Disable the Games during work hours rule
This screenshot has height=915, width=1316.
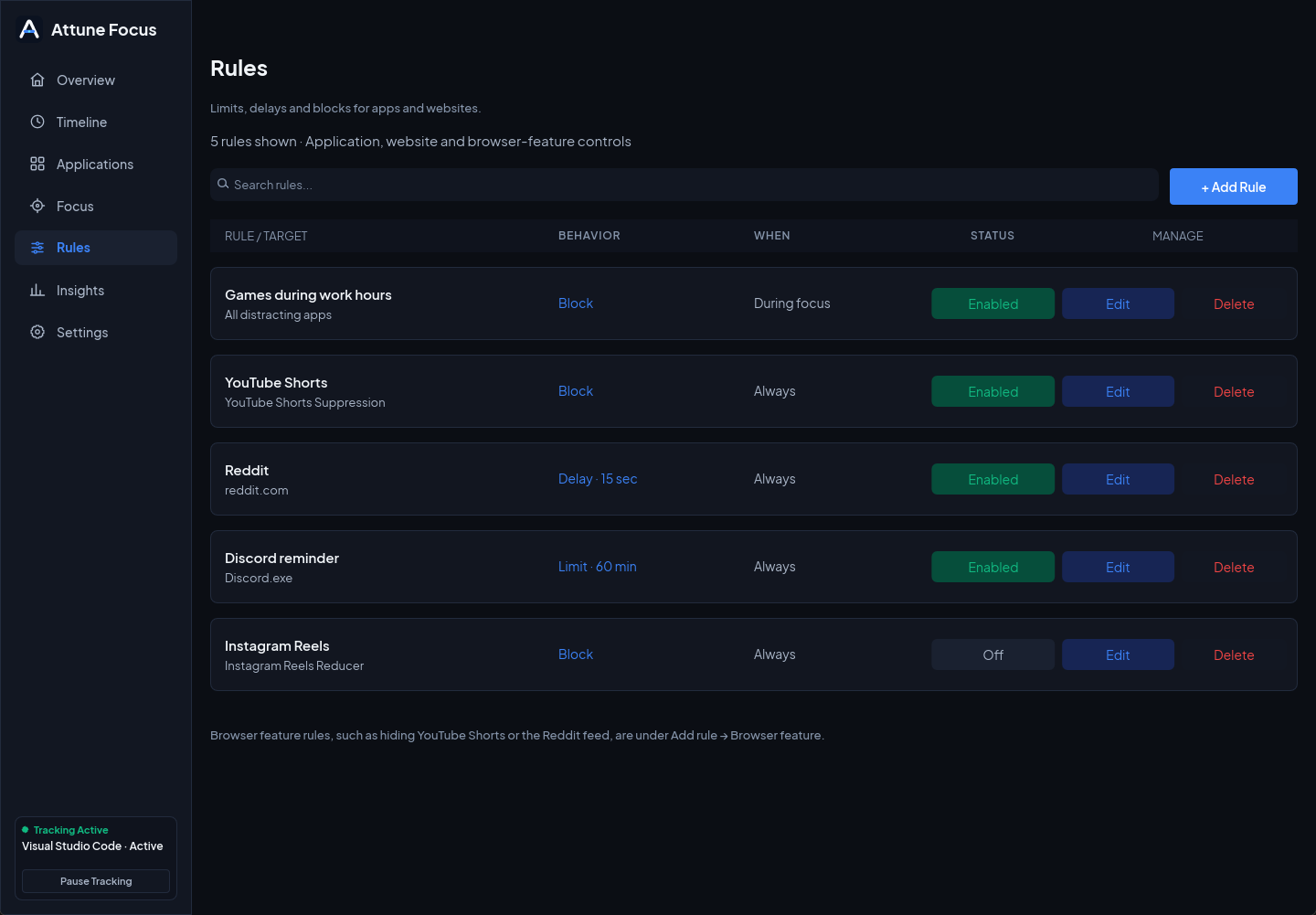(992, 303)
